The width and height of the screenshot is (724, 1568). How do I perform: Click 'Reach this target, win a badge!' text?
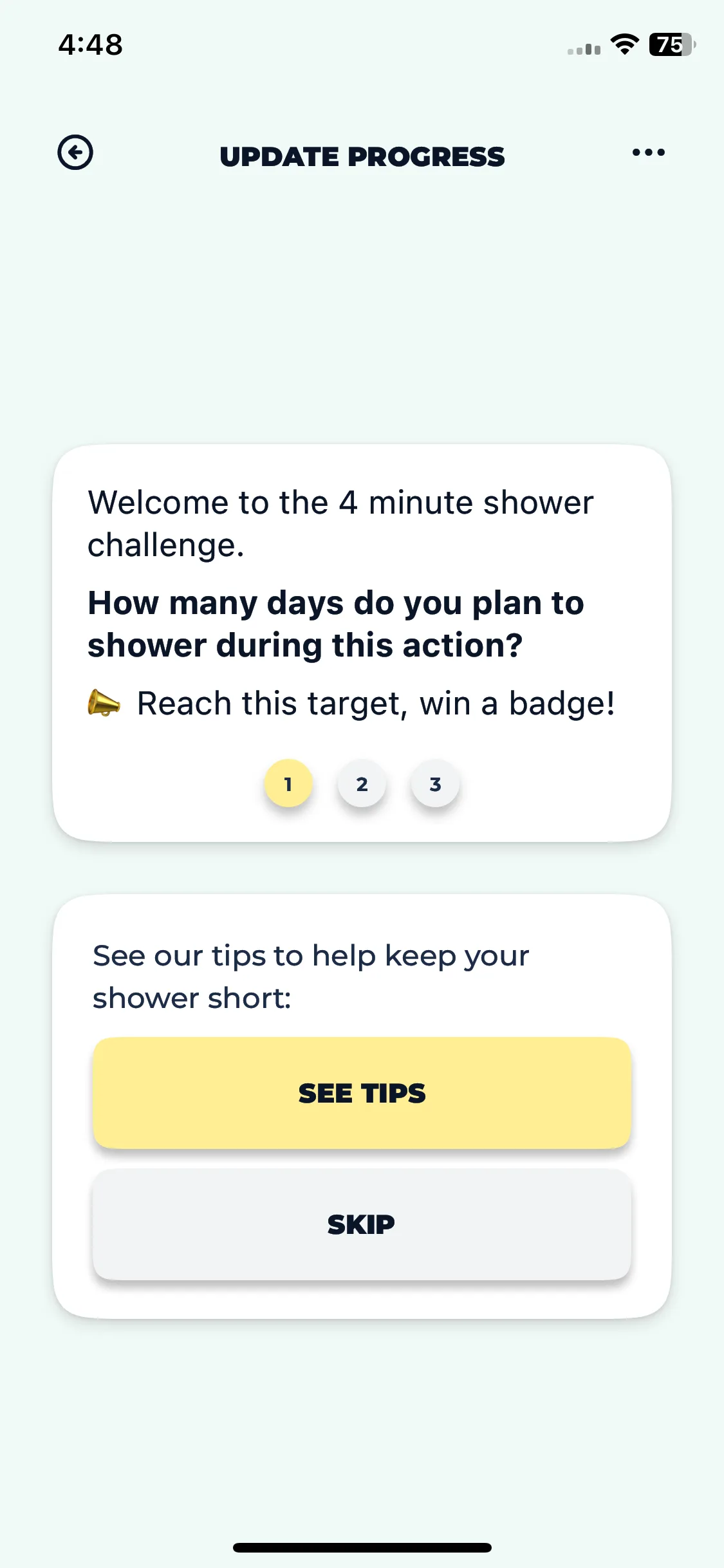376,704
